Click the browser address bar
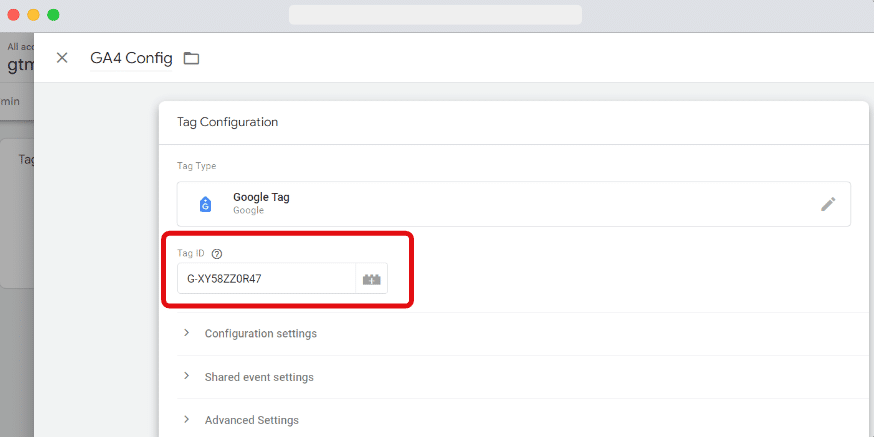Image resolution: width=874 pixels, height=437 pixels. pos(435,15)
